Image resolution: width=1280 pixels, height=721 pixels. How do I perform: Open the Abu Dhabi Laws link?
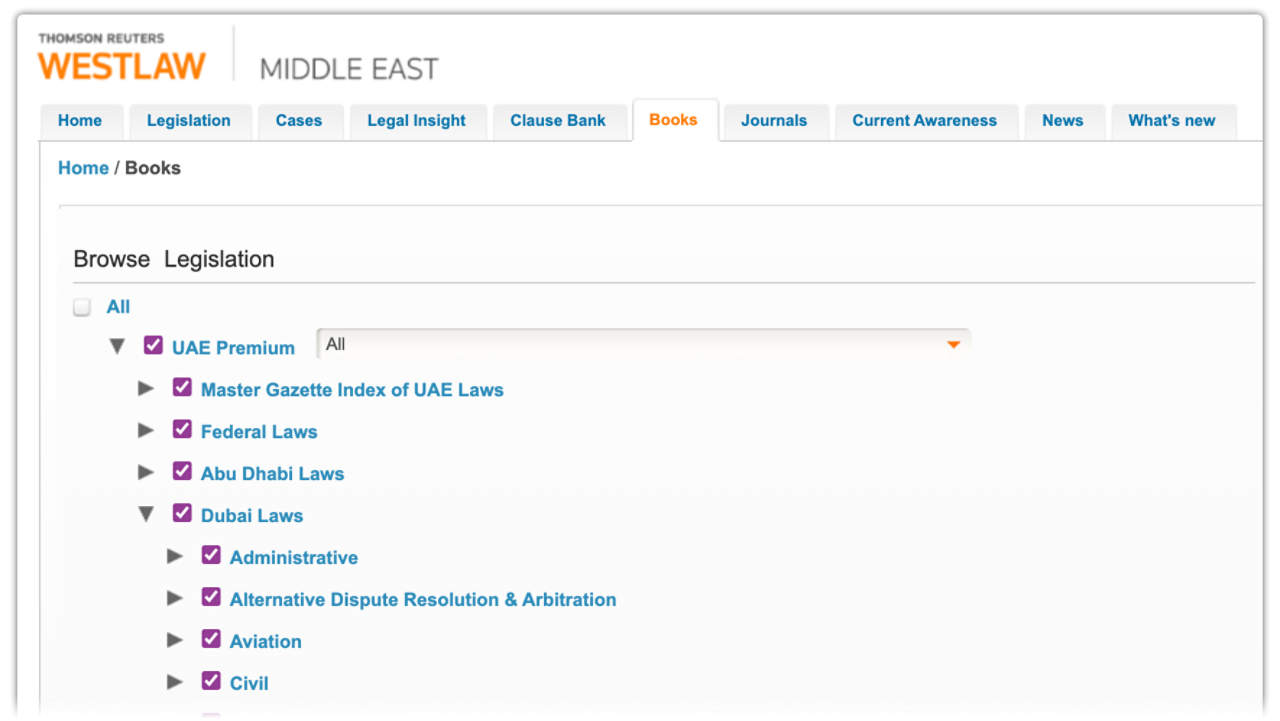pyautogui.click(x=272, y=474)
